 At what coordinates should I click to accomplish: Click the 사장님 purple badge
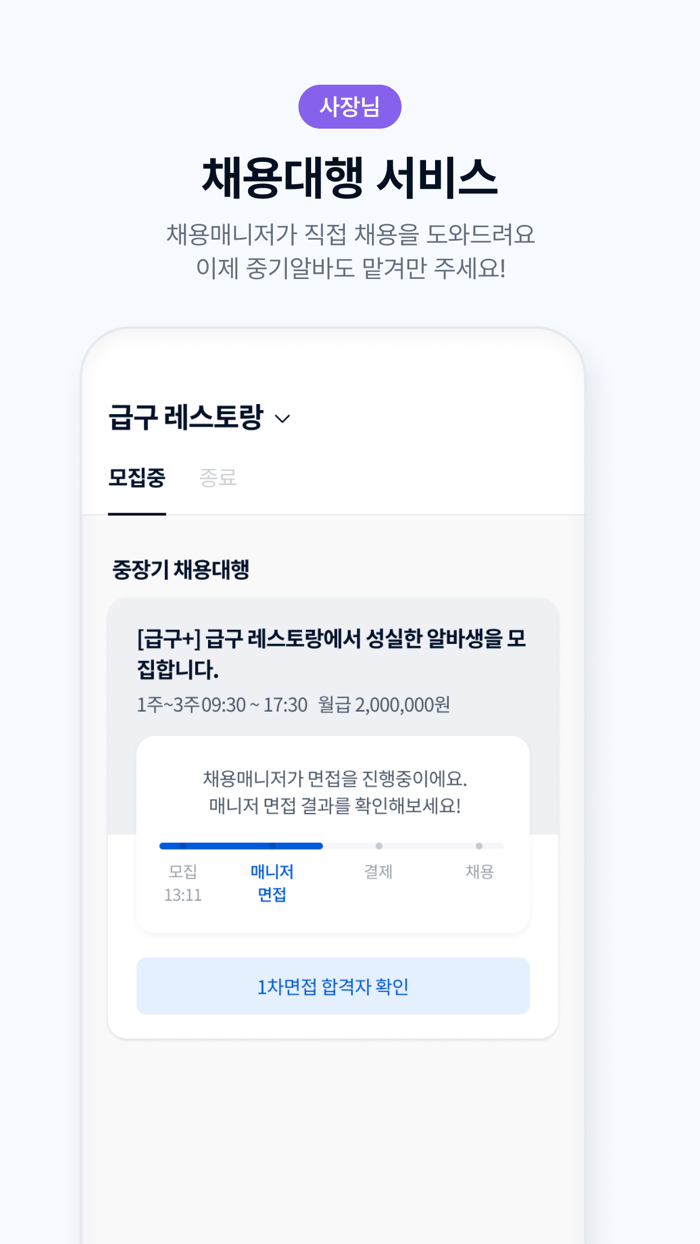[x=349, y=104]
